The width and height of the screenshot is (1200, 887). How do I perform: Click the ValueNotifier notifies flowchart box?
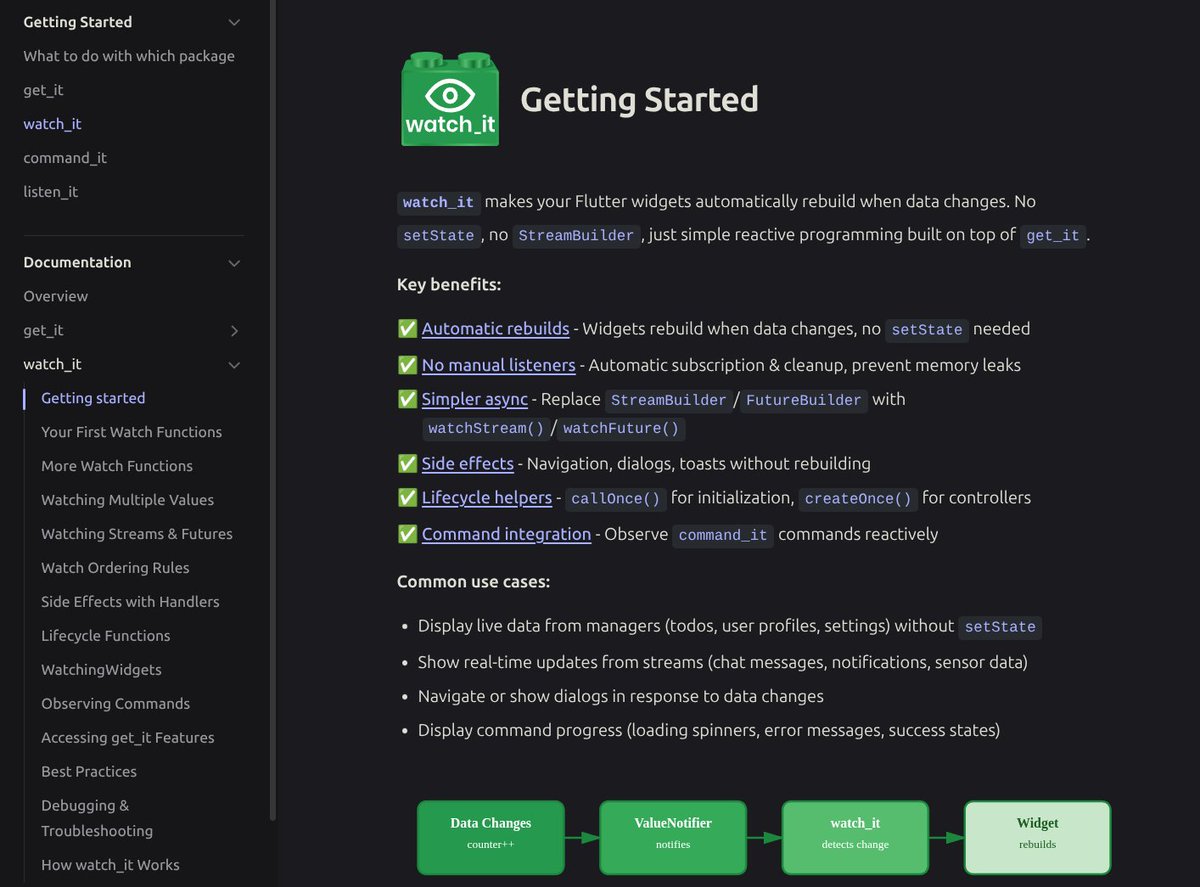click(672, 837)
